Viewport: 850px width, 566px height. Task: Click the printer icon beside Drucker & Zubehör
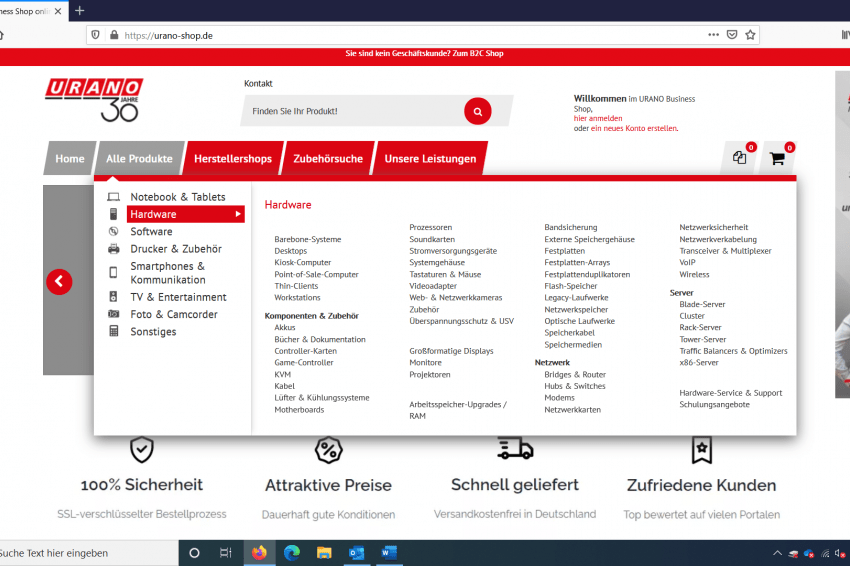(113, 249)
